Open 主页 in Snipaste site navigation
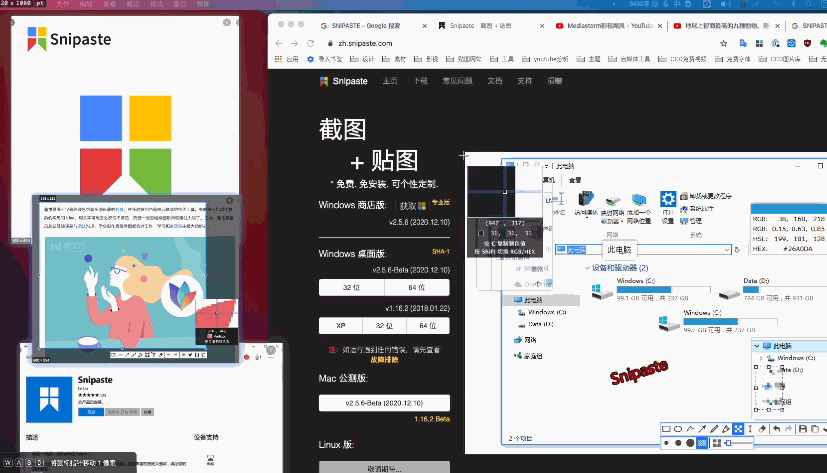Viewport: 827px width, 473px height. (x=390, y=81)
